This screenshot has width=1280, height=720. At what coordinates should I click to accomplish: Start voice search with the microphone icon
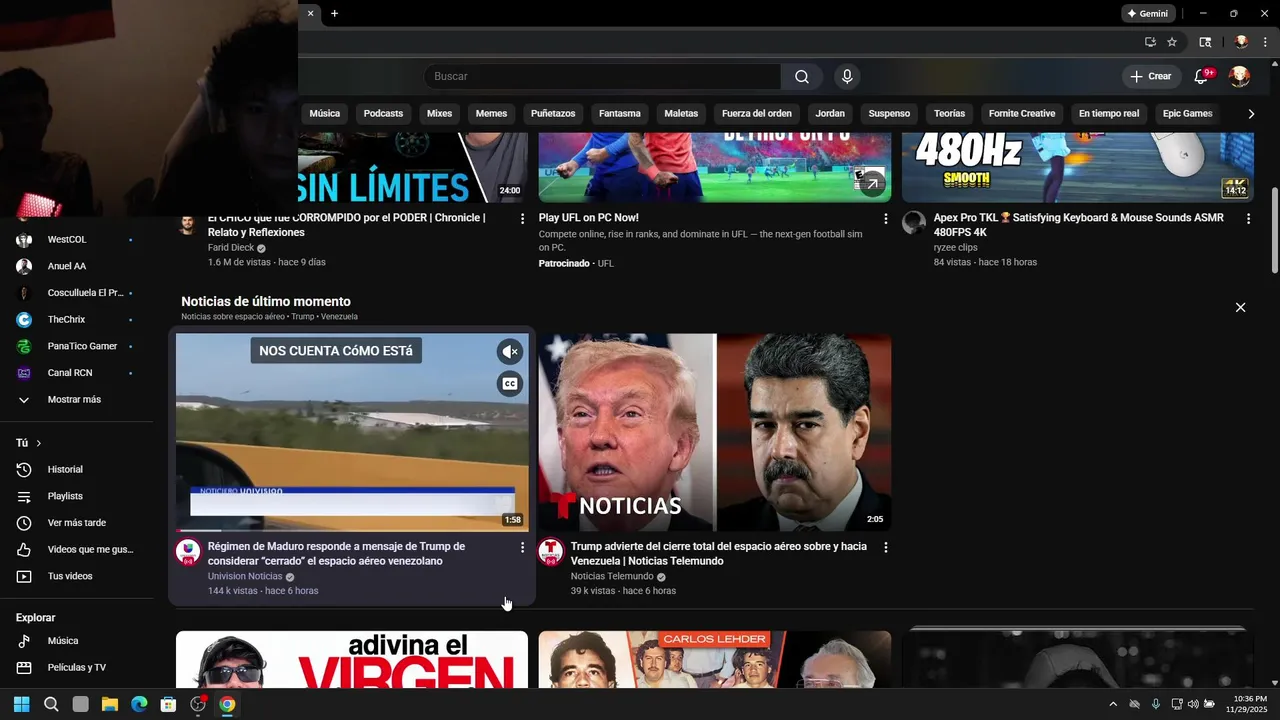(847, 77)
